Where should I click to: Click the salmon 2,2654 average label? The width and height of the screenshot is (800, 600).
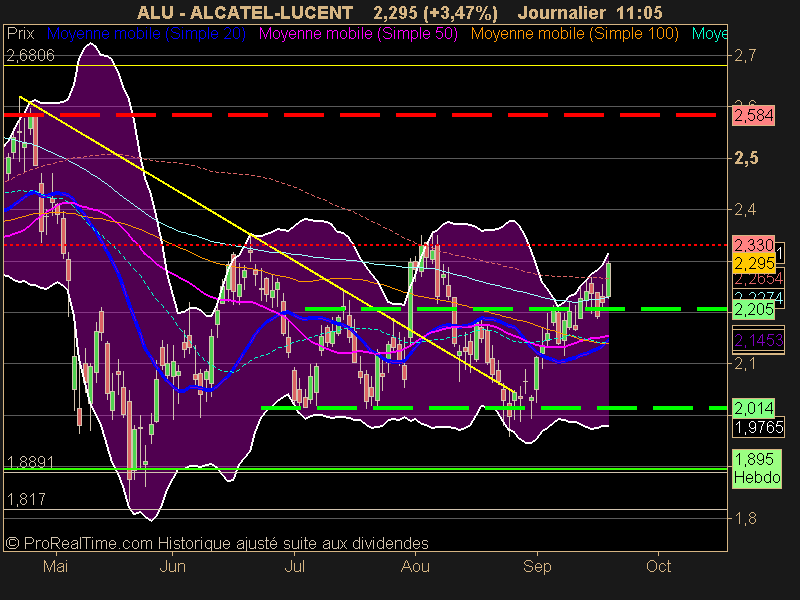click(758, 279)
